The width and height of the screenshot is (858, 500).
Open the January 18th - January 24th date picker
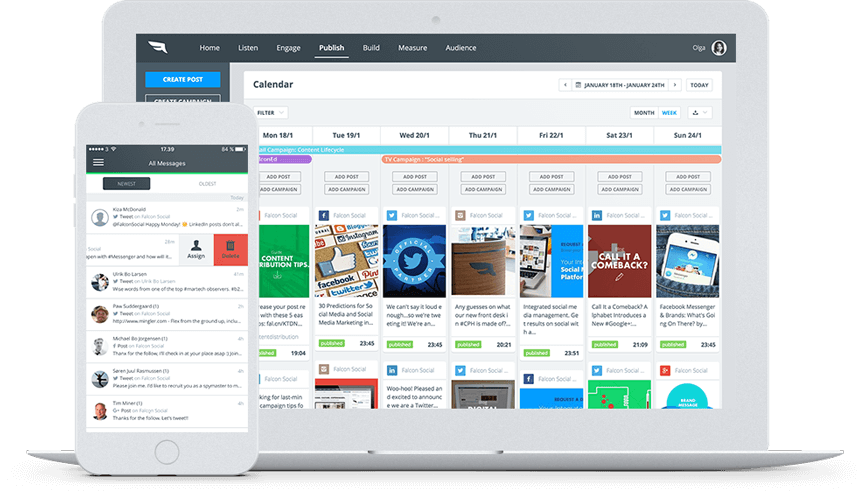coord(620,85)
